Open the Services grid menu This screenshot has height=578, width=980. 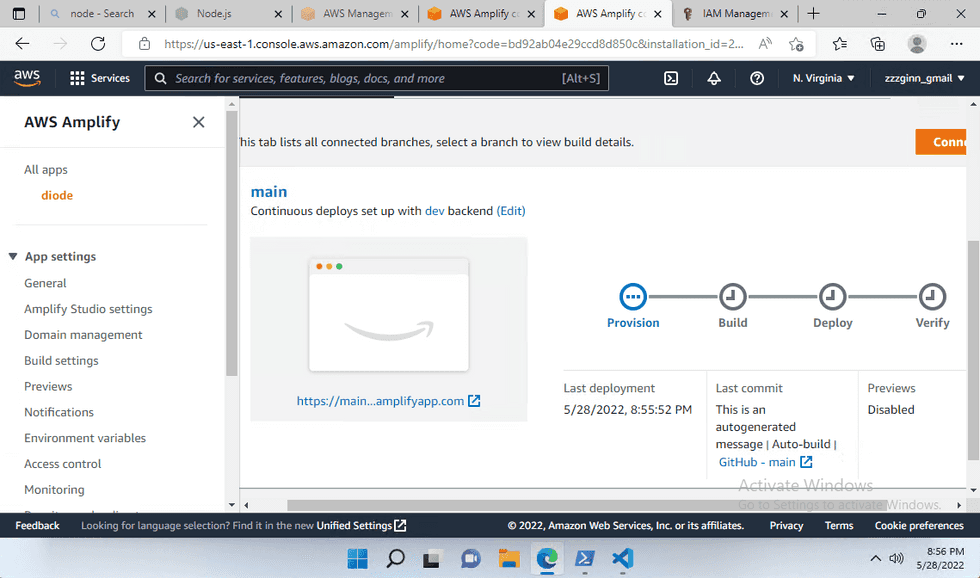(100, 78)
